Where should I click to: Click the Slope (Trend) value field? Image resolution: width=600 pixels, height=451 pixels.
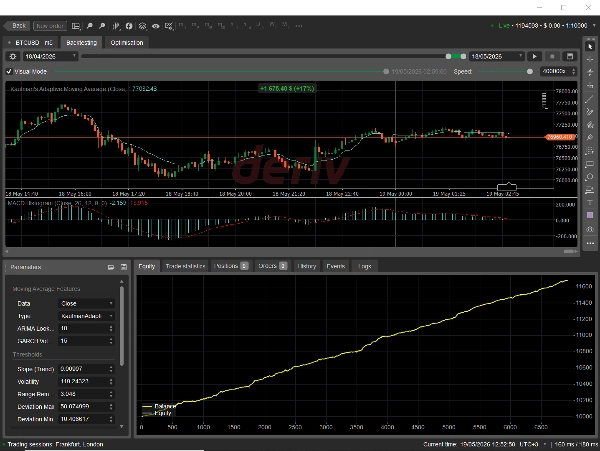tap(87, 369)
